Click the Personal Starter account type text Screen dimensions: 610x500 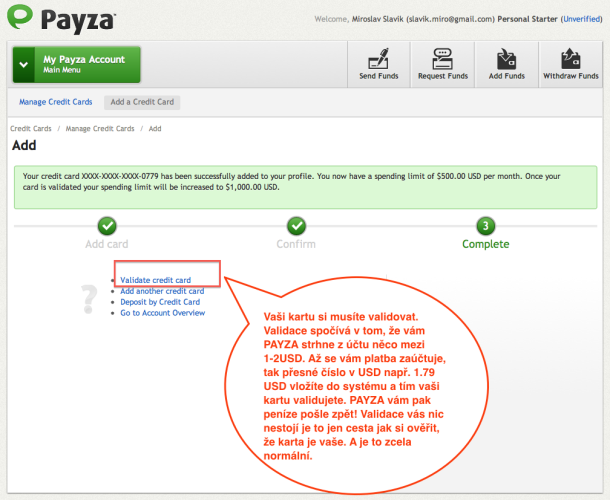[527, 19]
